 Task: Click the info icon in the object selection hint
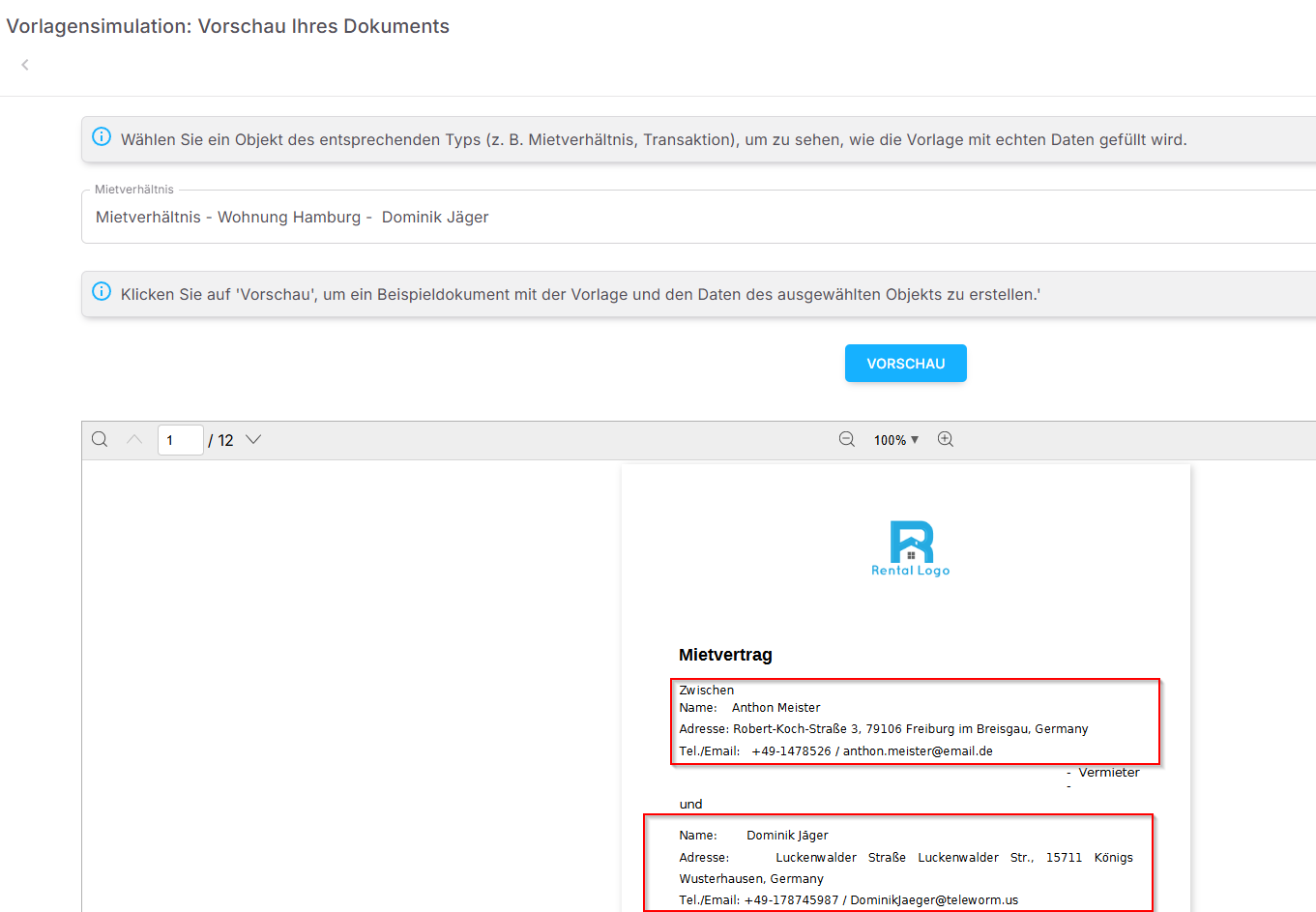[x=102, y=137]
